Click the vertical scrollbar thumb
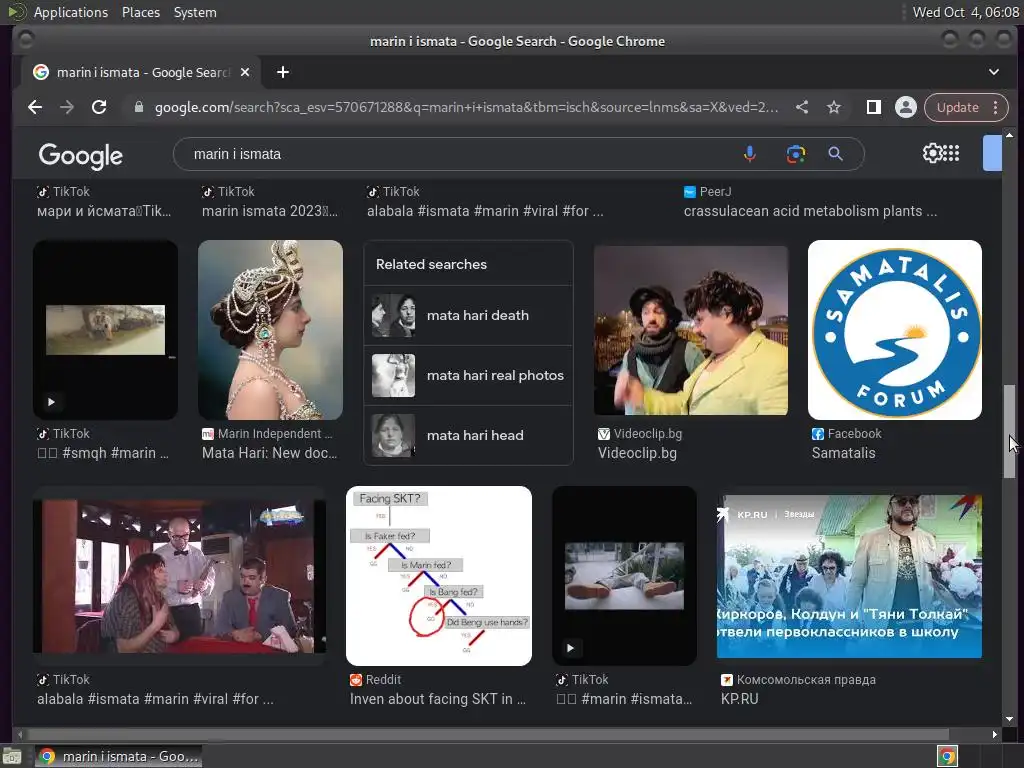 (1010, 431)
